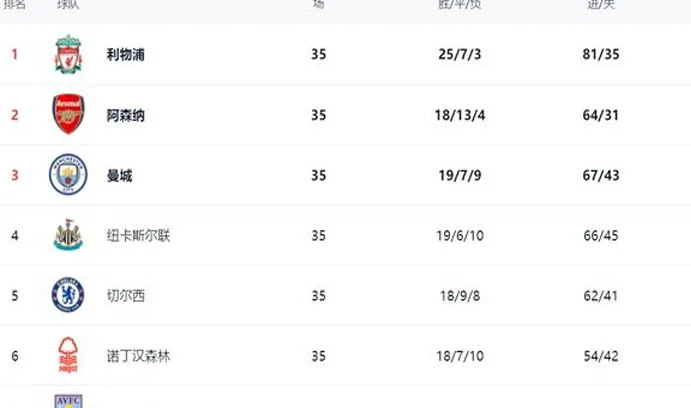Click Chelsea's 18/9/8 record cell
This screenshot has height=408, width=691.
click(x=460, y=296)
